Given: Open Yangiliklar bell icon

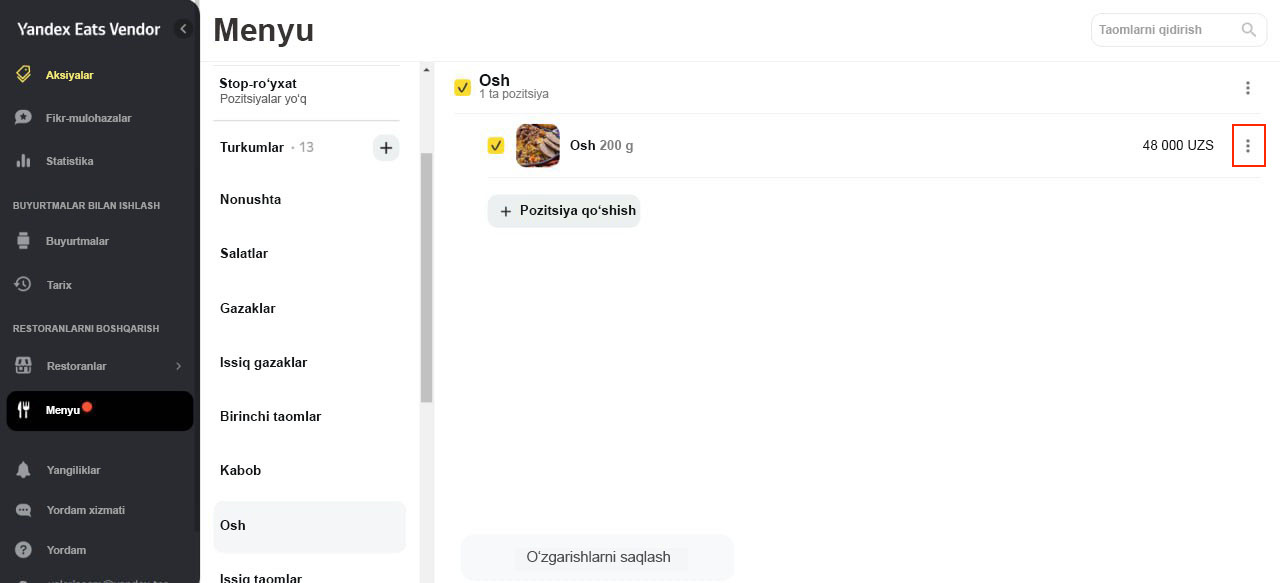Looking at the screenshot, I should 23,470.
